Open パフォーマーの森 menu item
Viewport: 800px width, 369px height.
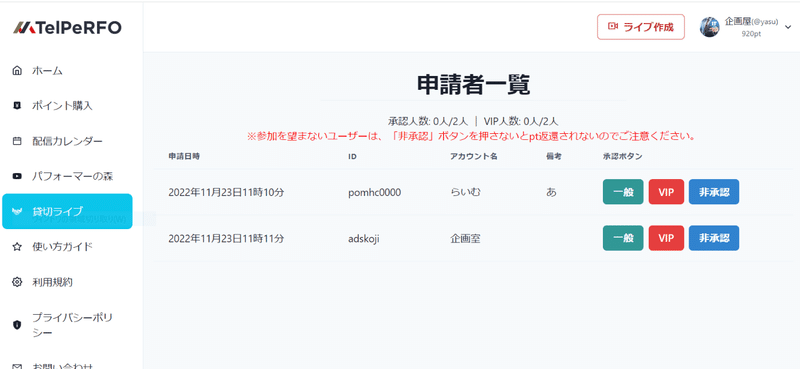tap(72, 176)
